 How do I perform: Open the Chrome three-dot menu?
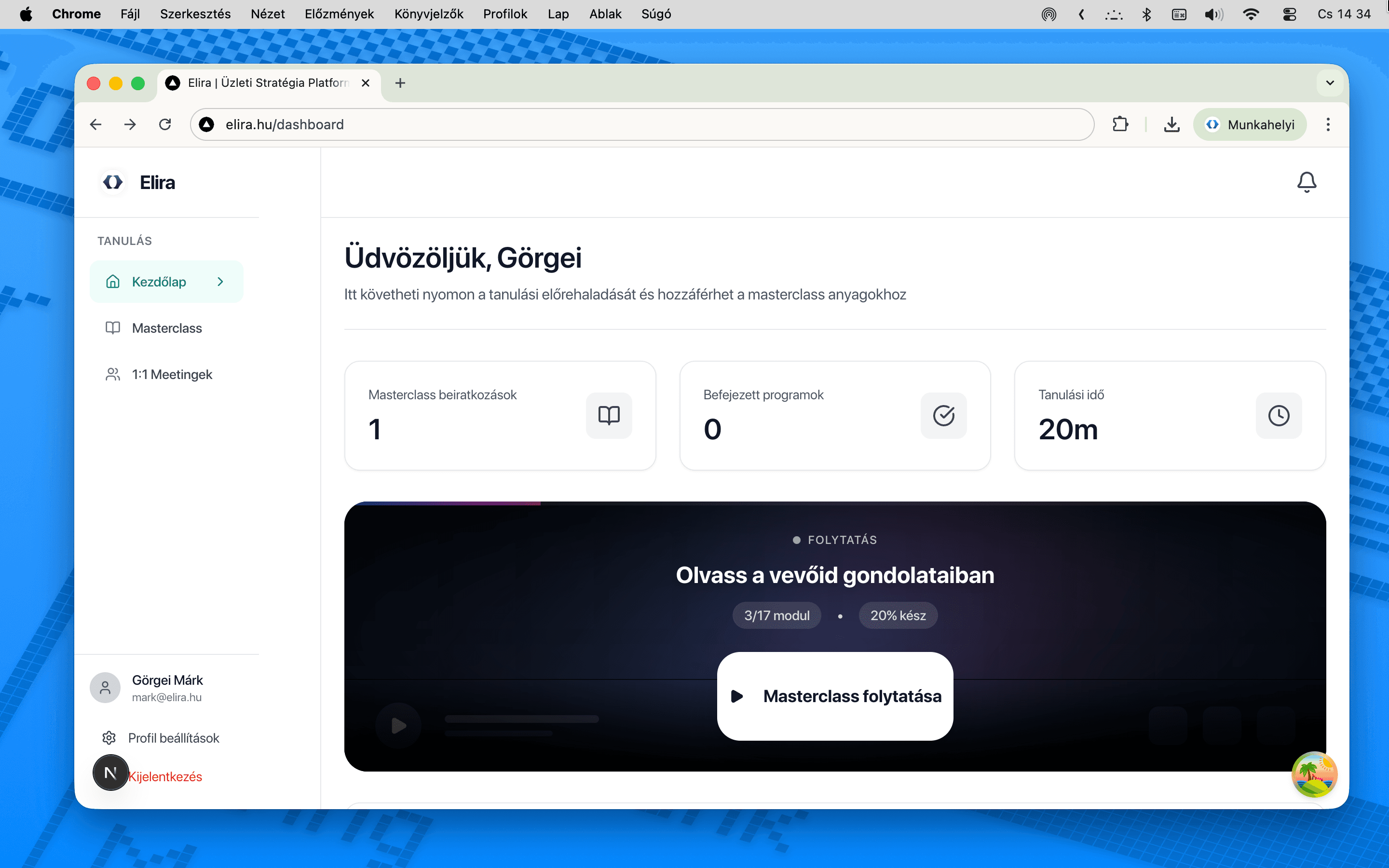point(1328,124)
